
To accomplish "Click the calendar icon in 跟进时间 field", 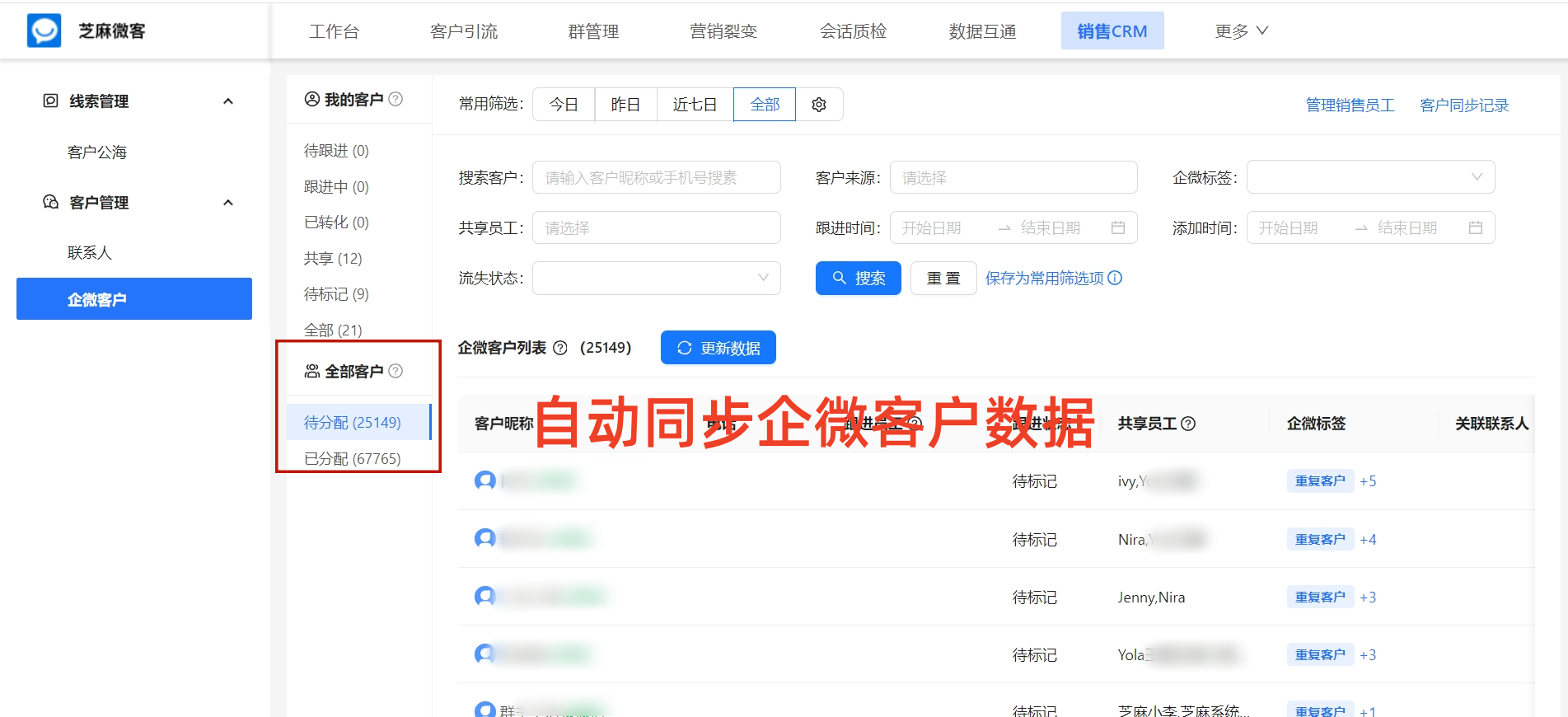I will pos(1118,227).
